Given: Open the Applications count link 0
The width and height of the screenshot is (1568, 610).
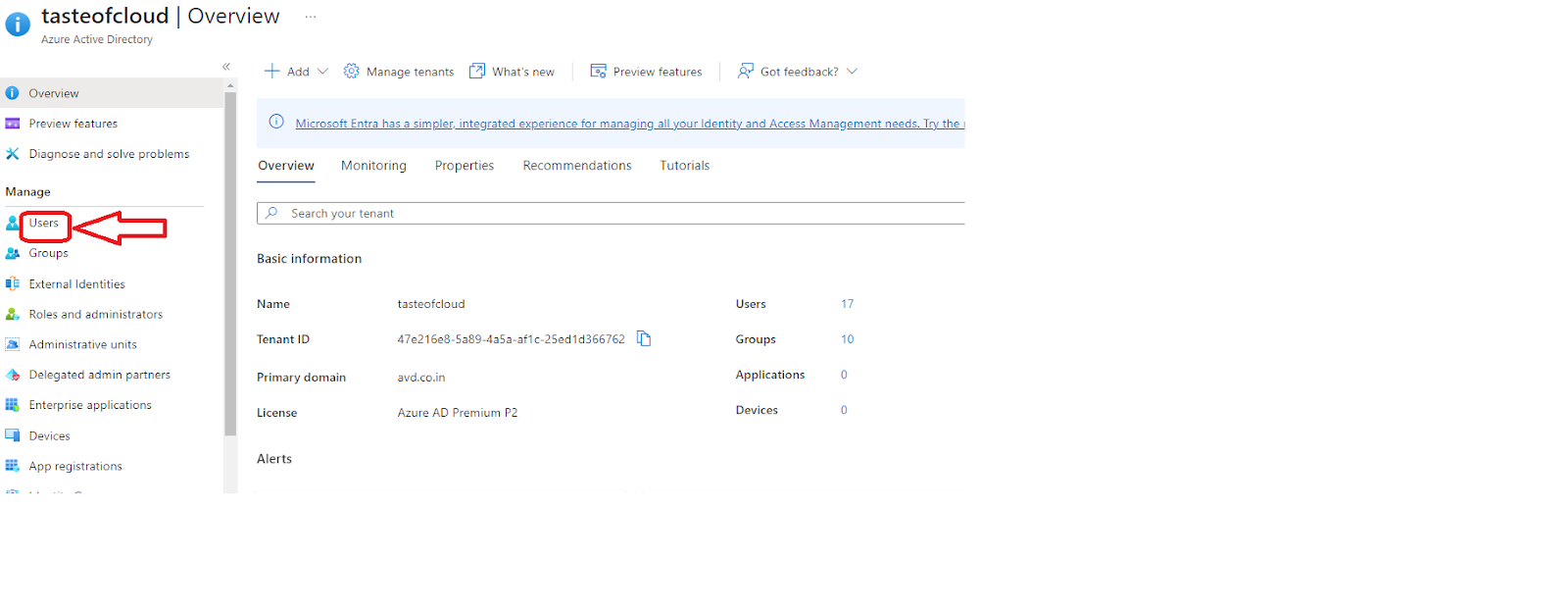Looking at the screenshot, I should [844, 375].
